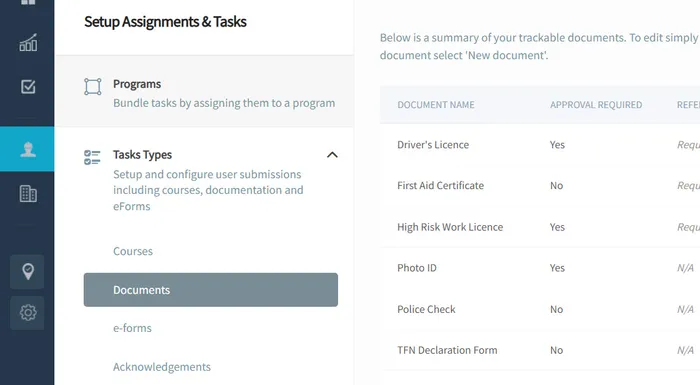Collapse the Tasks Types section chevron
700x385 pixels.
(332, 155)
